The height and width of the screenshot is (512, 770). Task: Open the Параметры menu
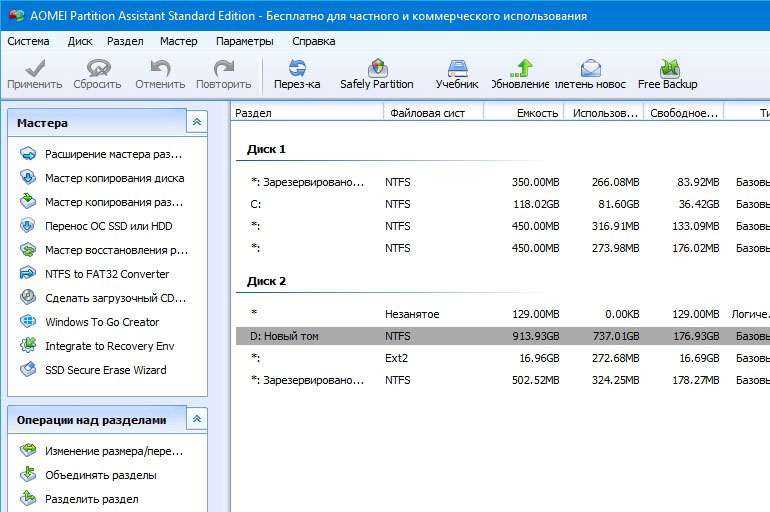(x=245, y=41)
